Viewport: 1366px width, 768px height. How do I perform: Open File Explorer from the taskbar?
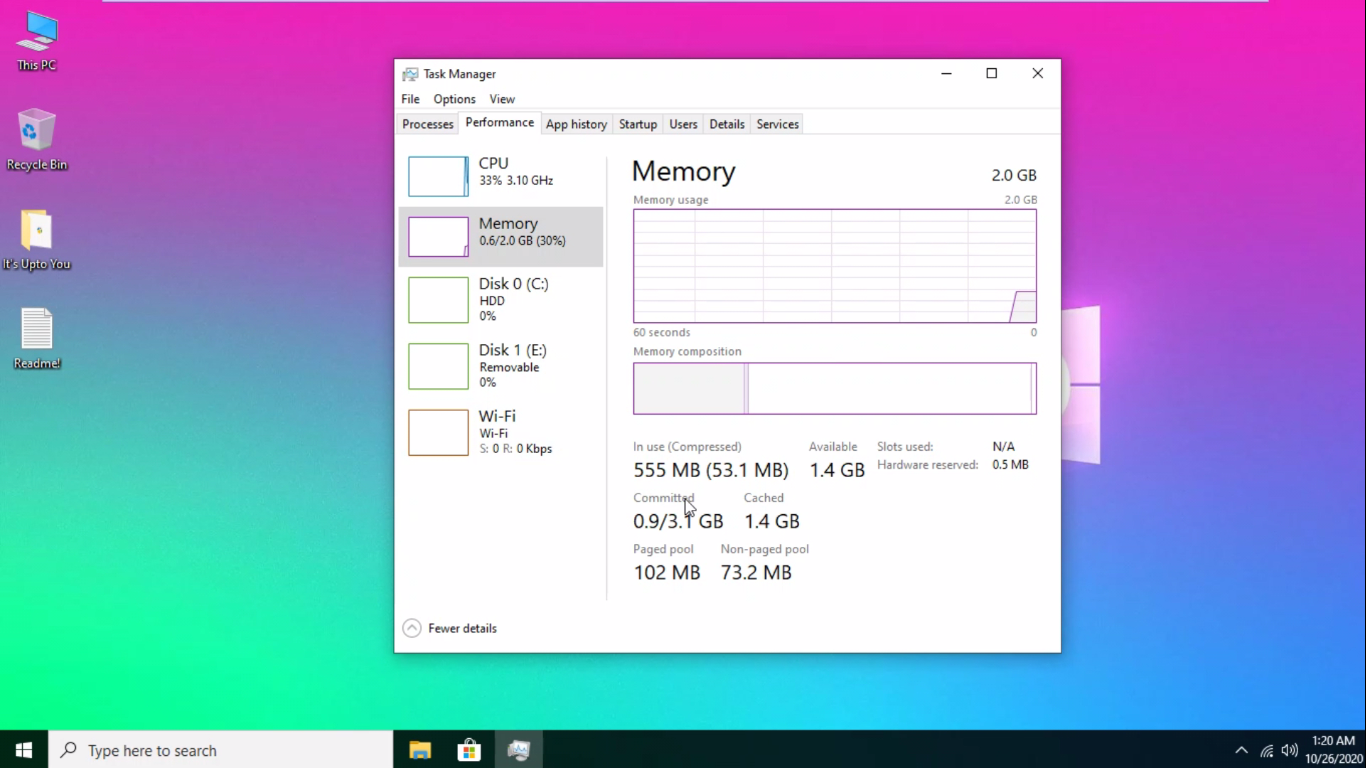[420, 750]
